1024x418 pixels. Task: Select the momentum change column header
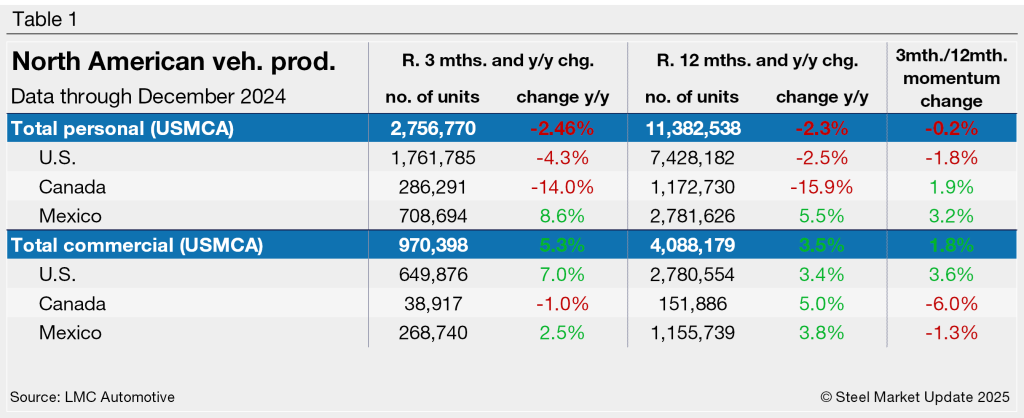pyautogui.click(x=947, y=80)
